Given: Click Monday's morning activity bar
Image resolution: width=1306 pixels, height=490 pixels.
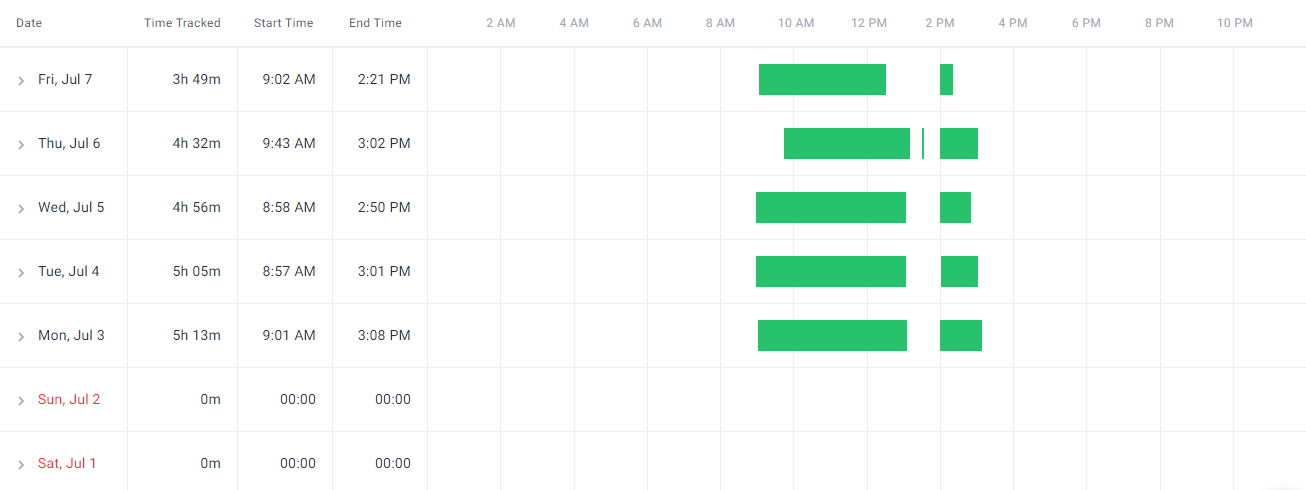Looking at the screenshot, I should click(832, 335).
